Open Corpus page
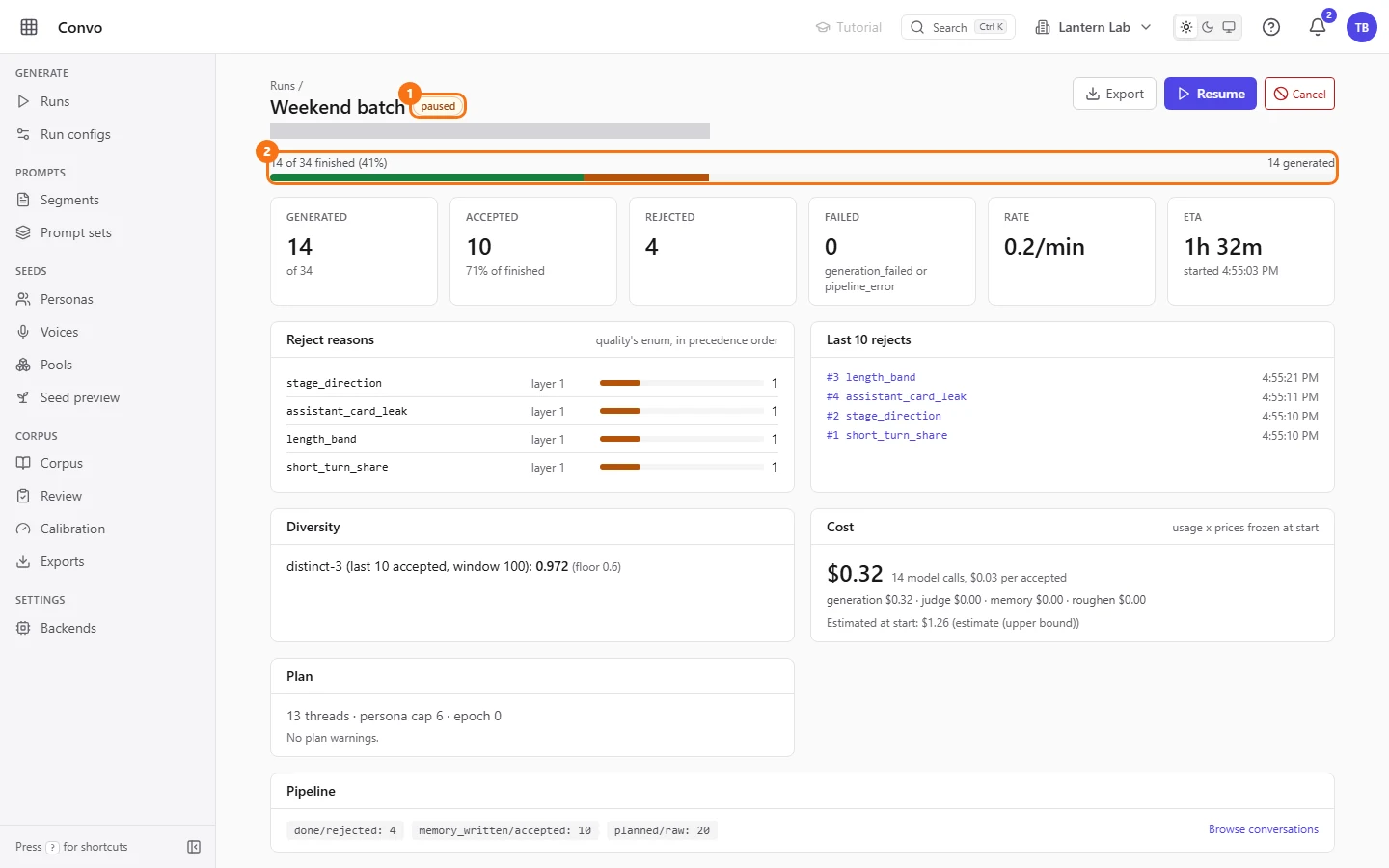Image resolution: width=1389 pixels, height=868 pixels. point(107,463)
